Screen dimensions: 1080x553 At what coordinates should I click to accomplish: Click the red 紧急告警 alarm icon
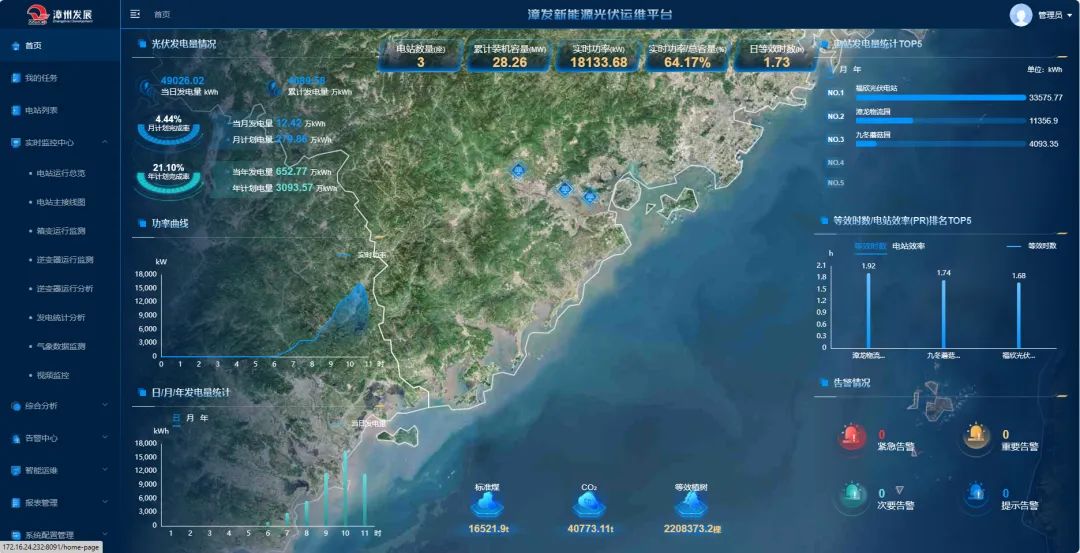tap(852, 436)
